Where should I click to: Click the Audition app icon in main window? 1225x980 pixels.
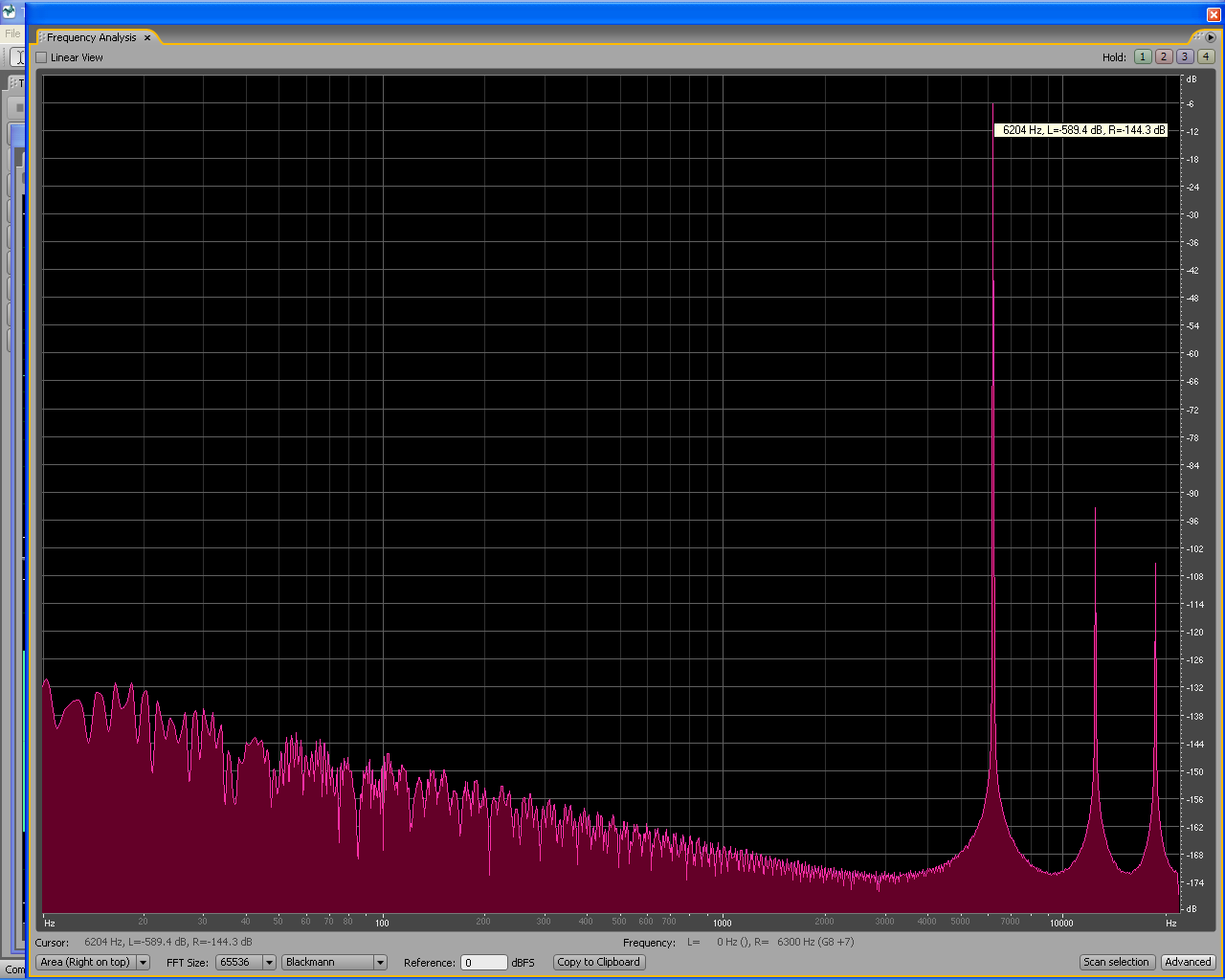pyautogui.click(x=10, y=12)
